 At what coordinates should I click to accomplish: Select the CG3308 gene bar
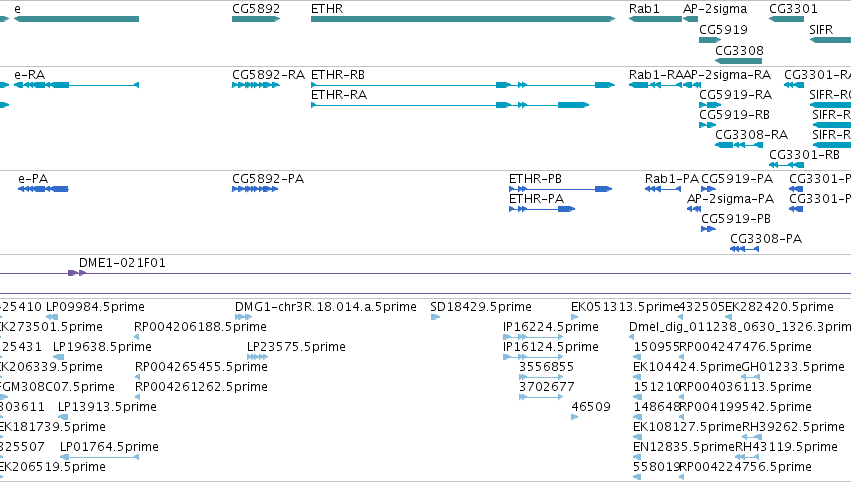click(x=739, y=61)
